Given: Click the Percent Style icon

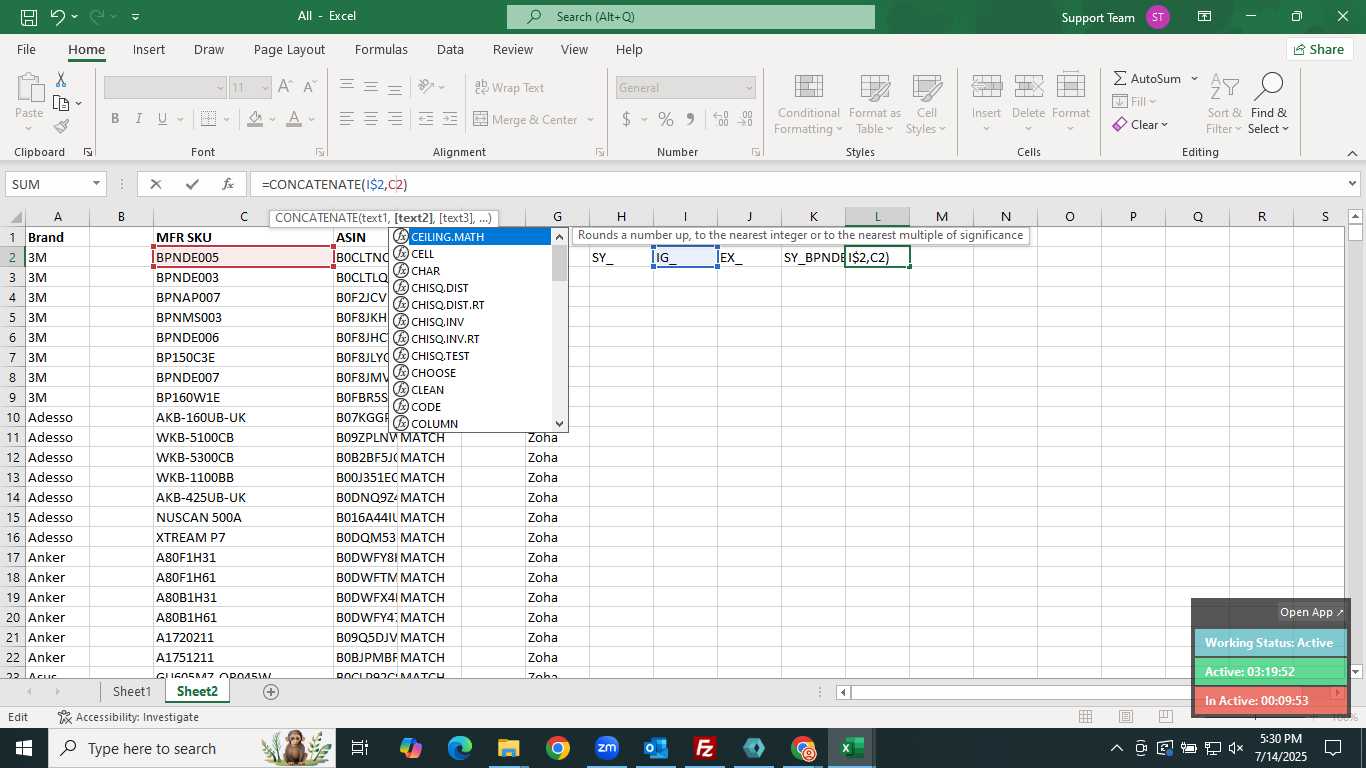Looking at the screenshot, I should pyautogui.click(x=665, y=119).
